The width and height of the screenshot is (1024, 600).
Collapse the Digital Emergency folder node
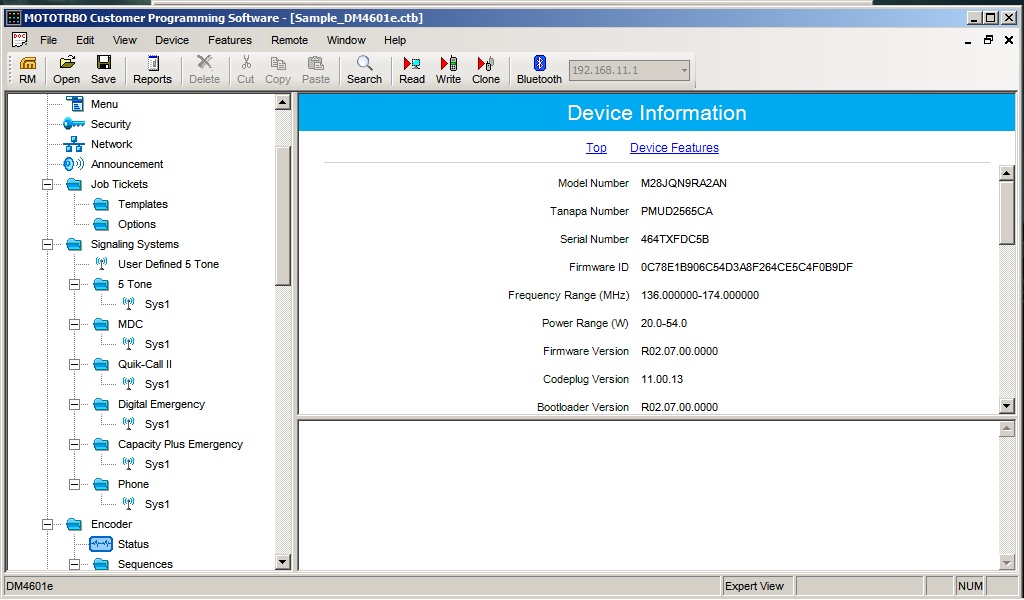click(74, 405)
